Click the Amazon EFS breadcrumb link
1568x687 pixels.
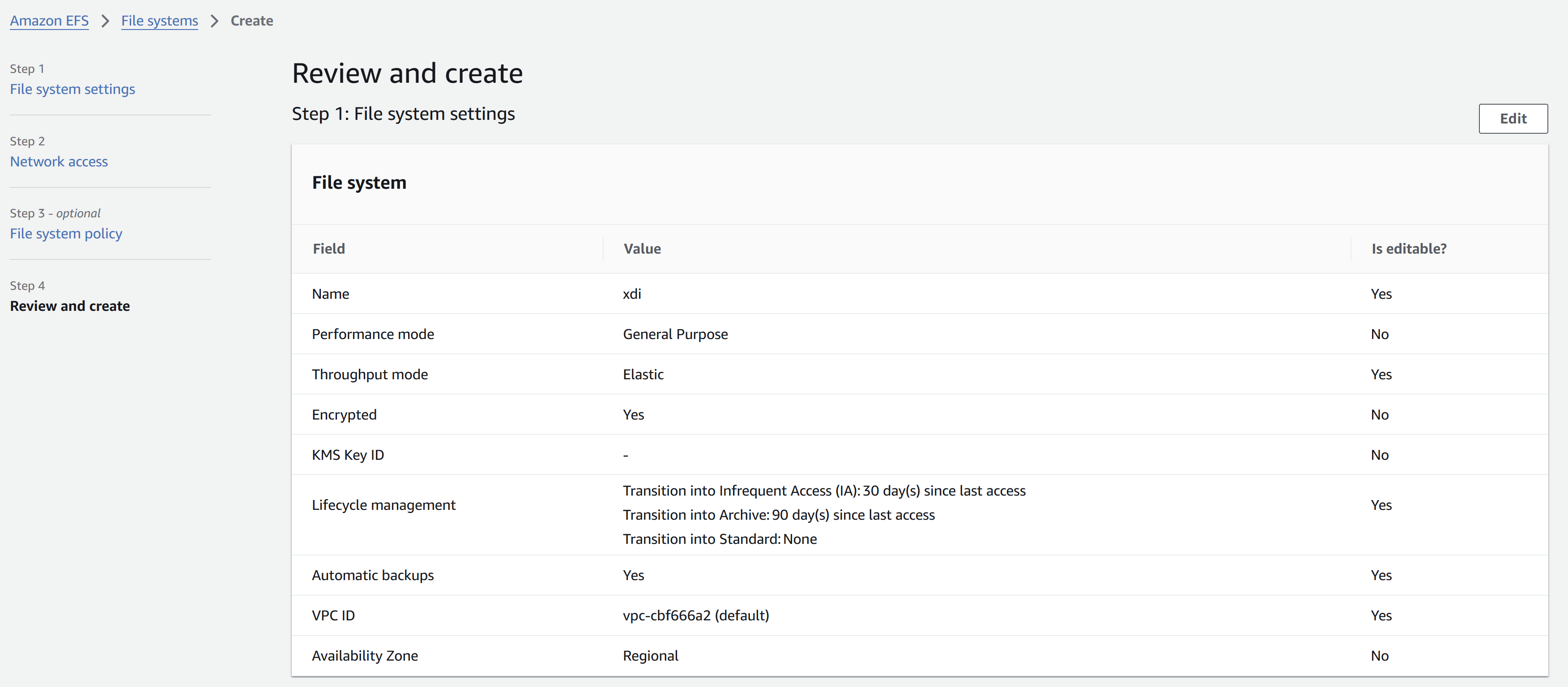coord(49,21)
